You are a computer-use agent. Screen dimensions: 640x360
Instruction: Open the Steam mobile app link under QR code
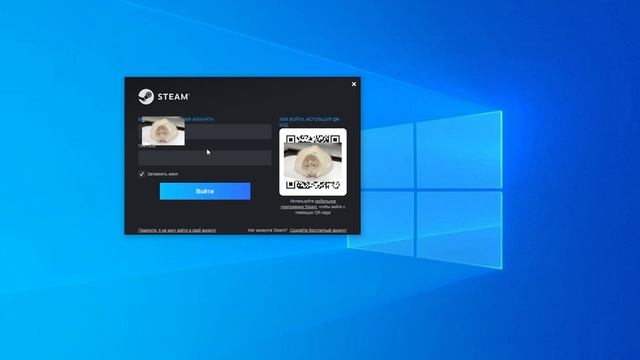pos(309,204)
